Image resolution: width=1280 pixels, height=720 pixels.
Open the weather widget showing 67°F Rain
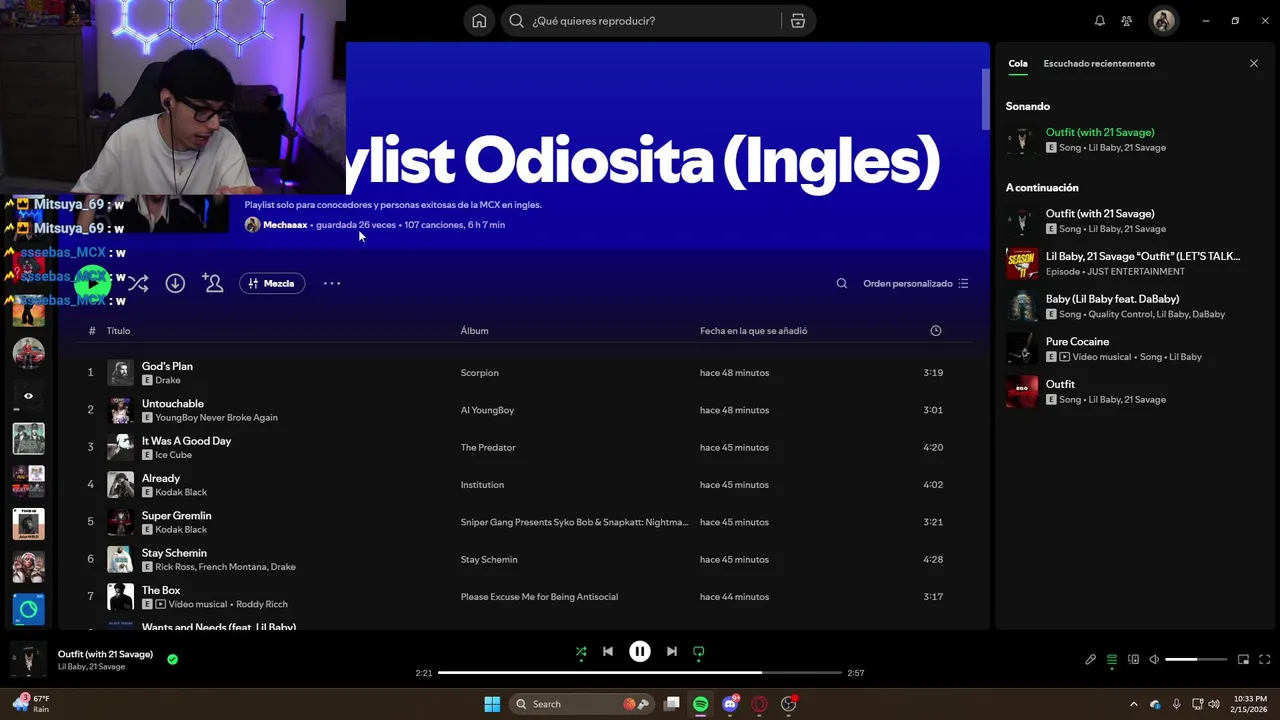pyautogui.click(x=30, y=704)
